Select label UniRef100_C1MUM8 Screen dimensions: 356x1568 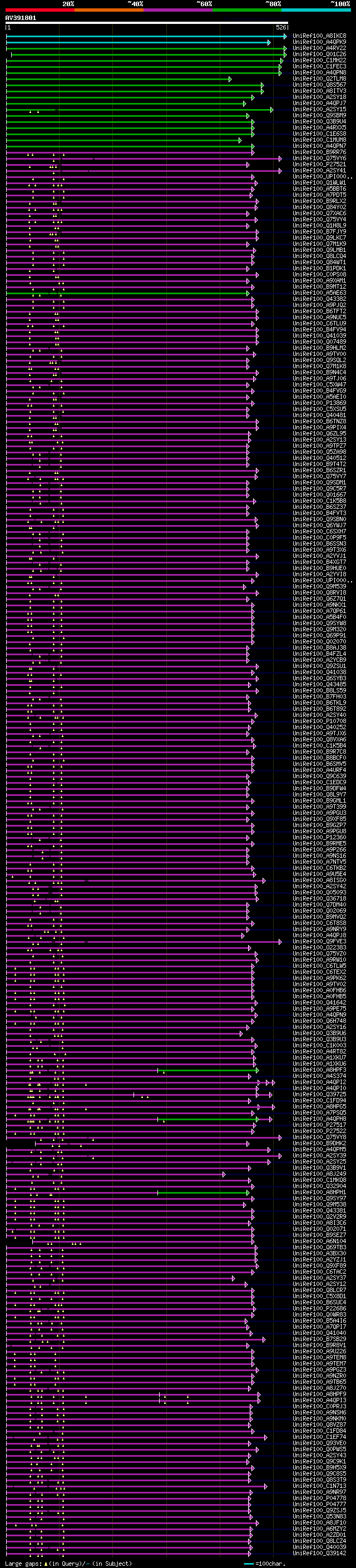tap(319, 140)
